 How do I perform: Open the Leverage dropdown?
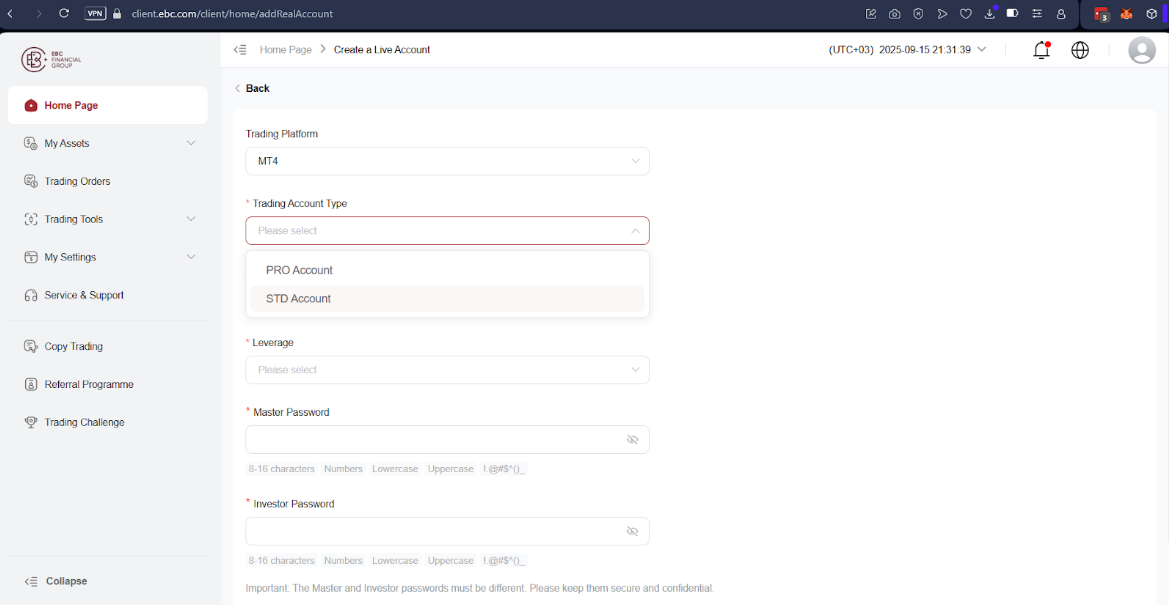pos(447,370)
